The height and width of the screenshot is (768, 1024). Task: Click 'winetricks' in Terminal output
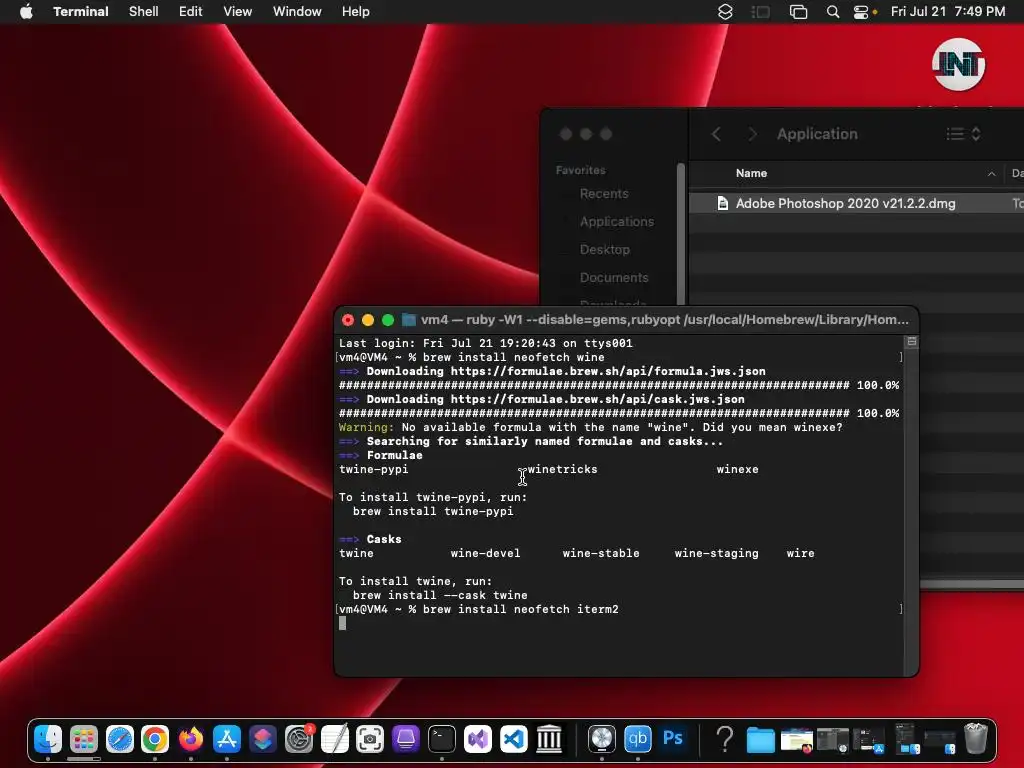click(562, 469)
